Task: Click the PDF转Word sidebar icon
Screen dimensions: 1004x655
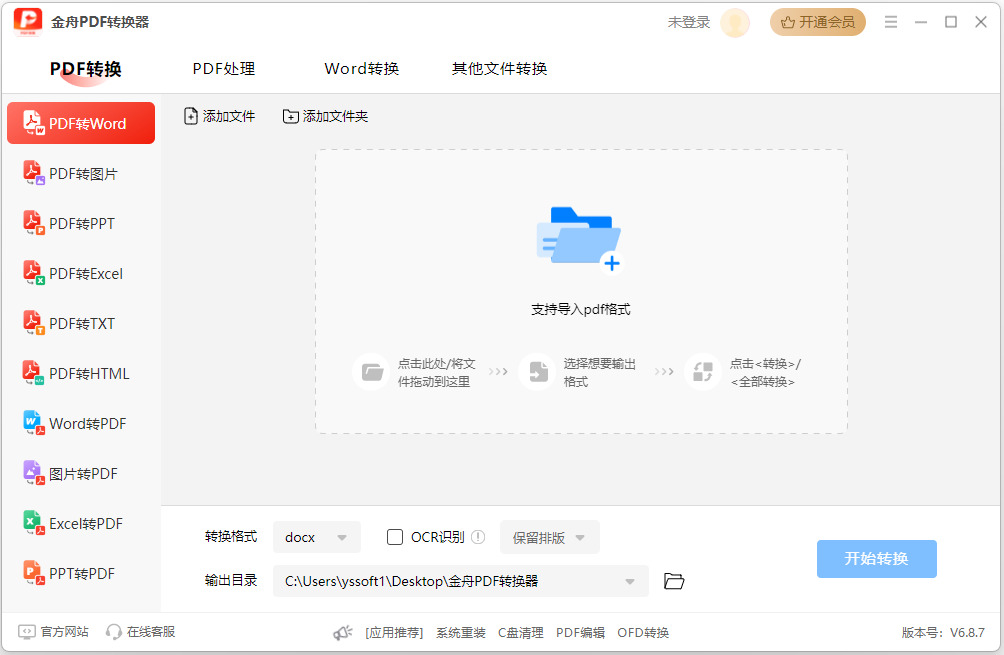Action: click(33, 123)
